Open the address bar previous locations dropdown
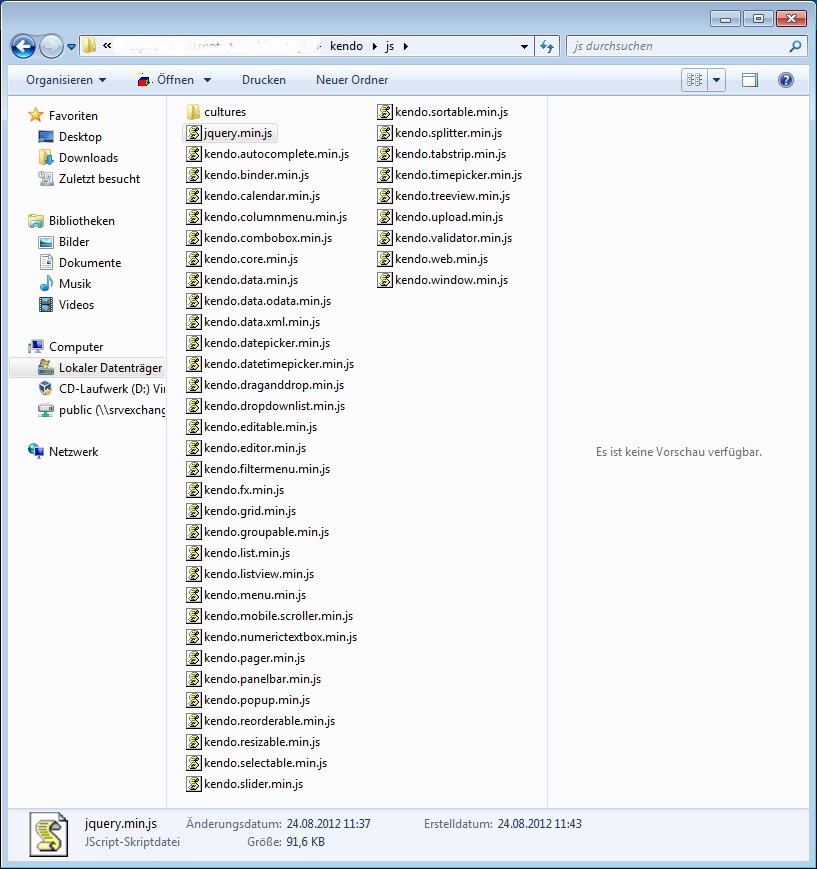The width and height of the screenshot is (817, 869). coord(524,47)
